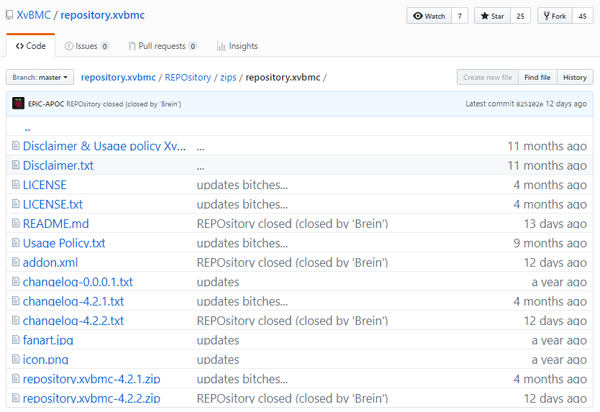Open latest commit 825102e

coord(530,104)
